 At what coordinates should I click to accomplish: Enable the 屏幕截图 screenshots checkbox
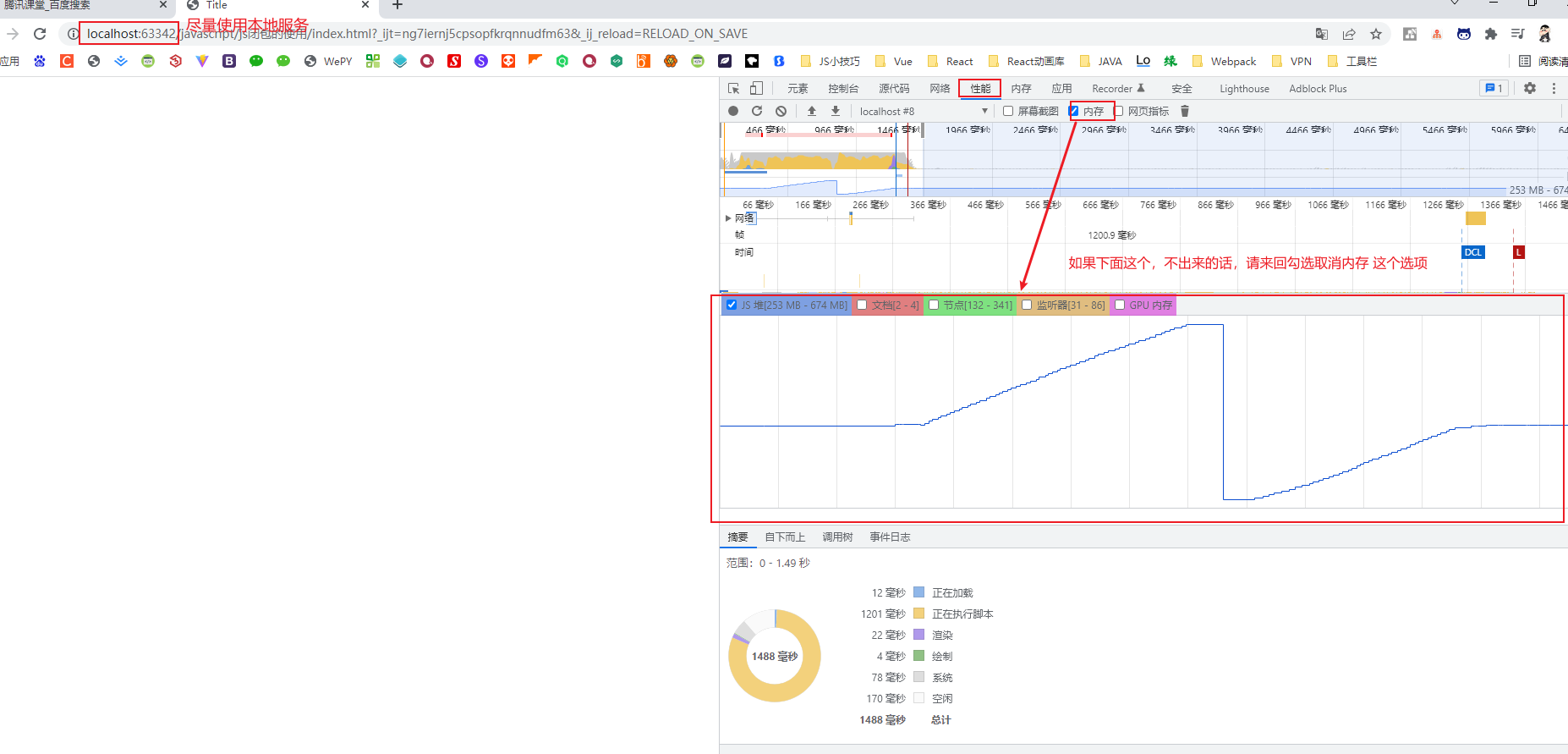[x=1008, y=111]
